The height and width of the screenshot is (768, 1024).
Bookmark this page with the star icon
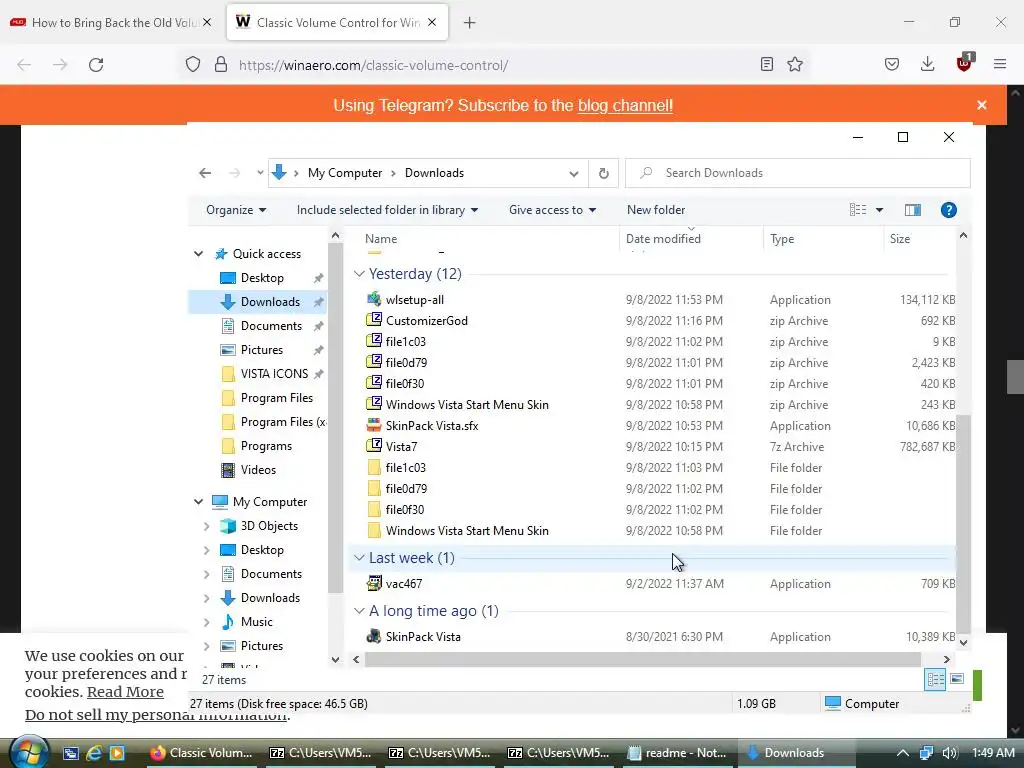(x=795, y=65)
